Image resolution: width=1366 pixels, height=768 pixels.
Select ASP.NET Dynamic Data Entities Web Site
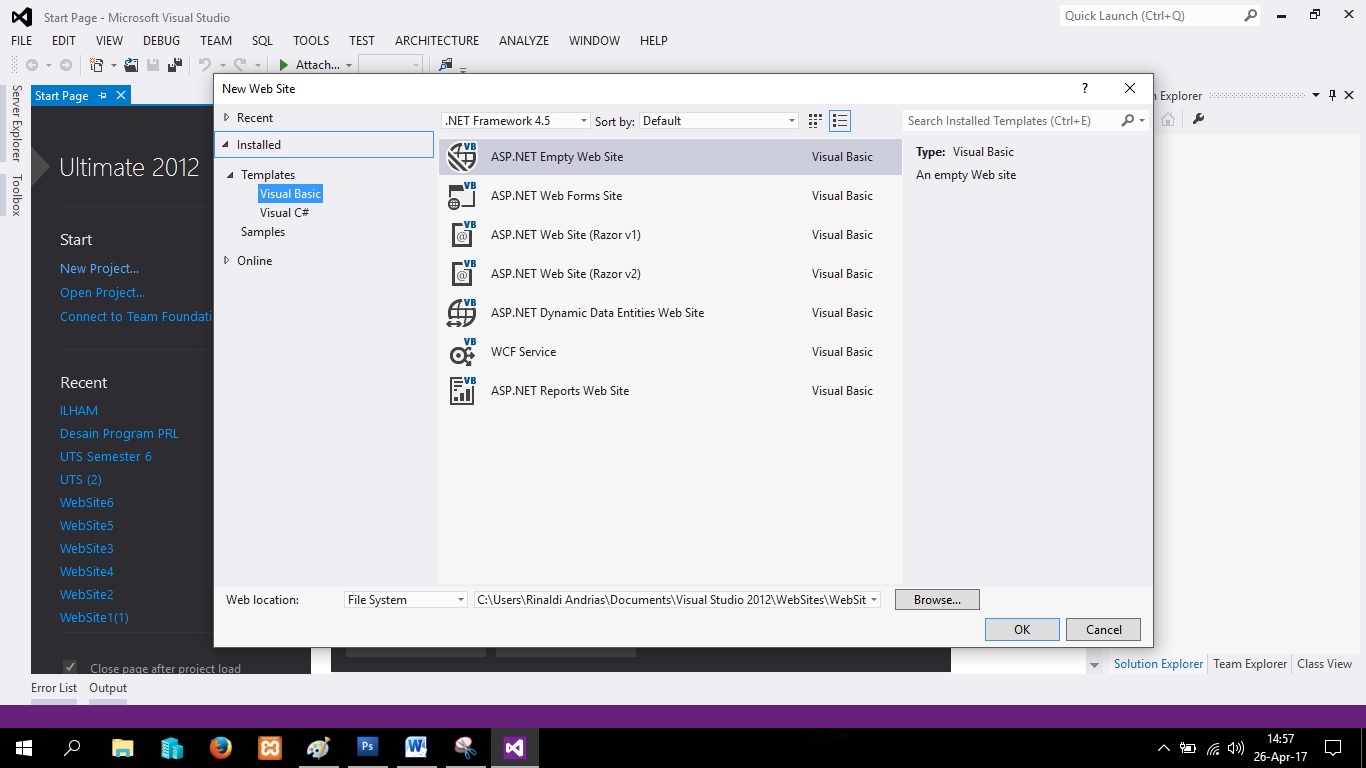tap(670, 313)
